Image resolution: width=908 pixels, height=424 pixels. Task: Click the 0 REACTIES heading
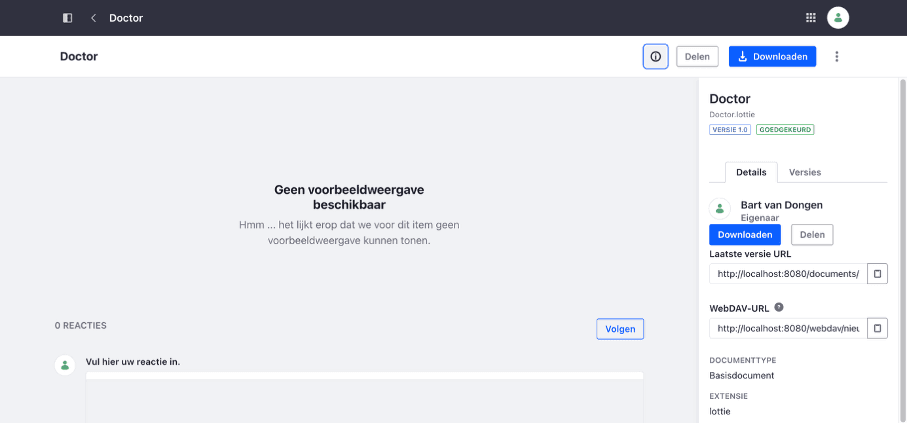[80, 326]
